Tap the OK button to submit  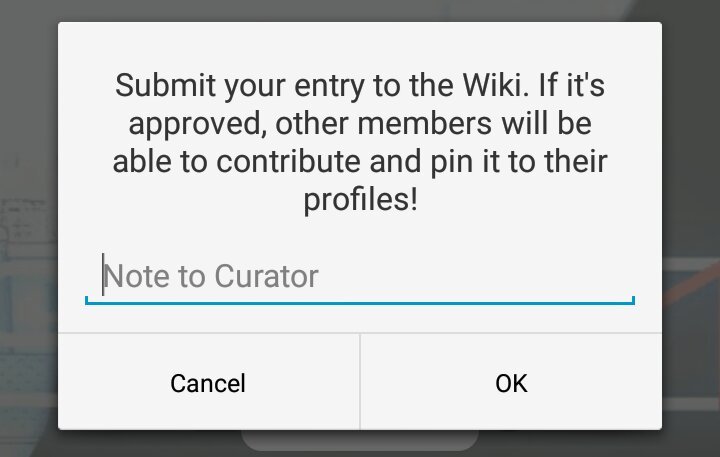point(511,382)
